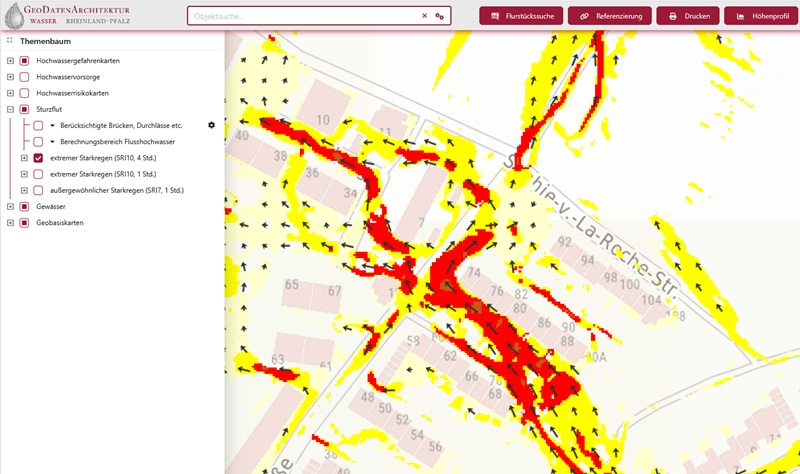Viewport: 800px width, 474px height.
Task: Open the legend arrow for Berechnungsbereich Flusshochwasser
Action: 52,142
